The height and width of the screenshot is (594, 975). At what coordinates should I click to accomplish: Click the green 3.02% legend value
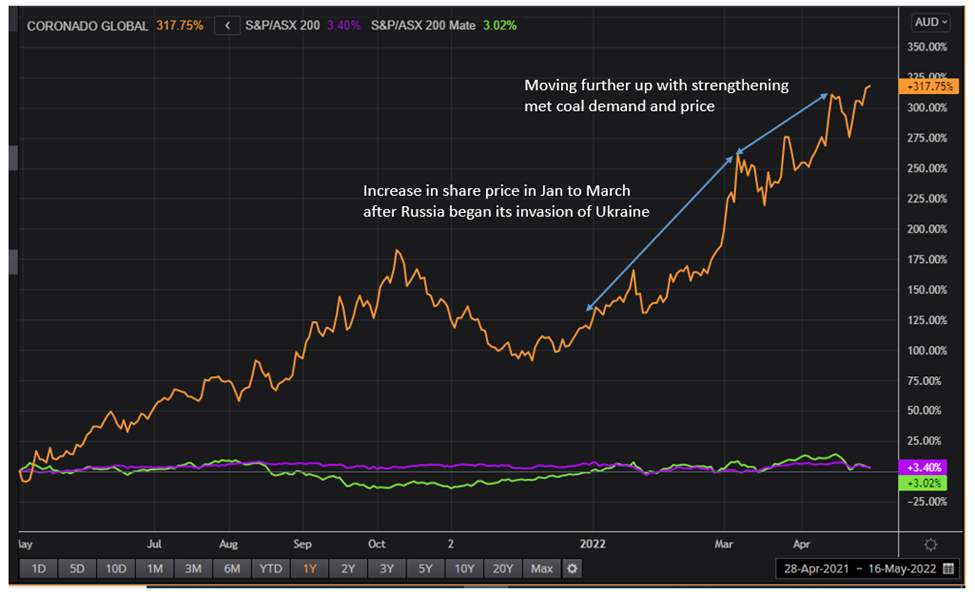click(x=500, y=26)
